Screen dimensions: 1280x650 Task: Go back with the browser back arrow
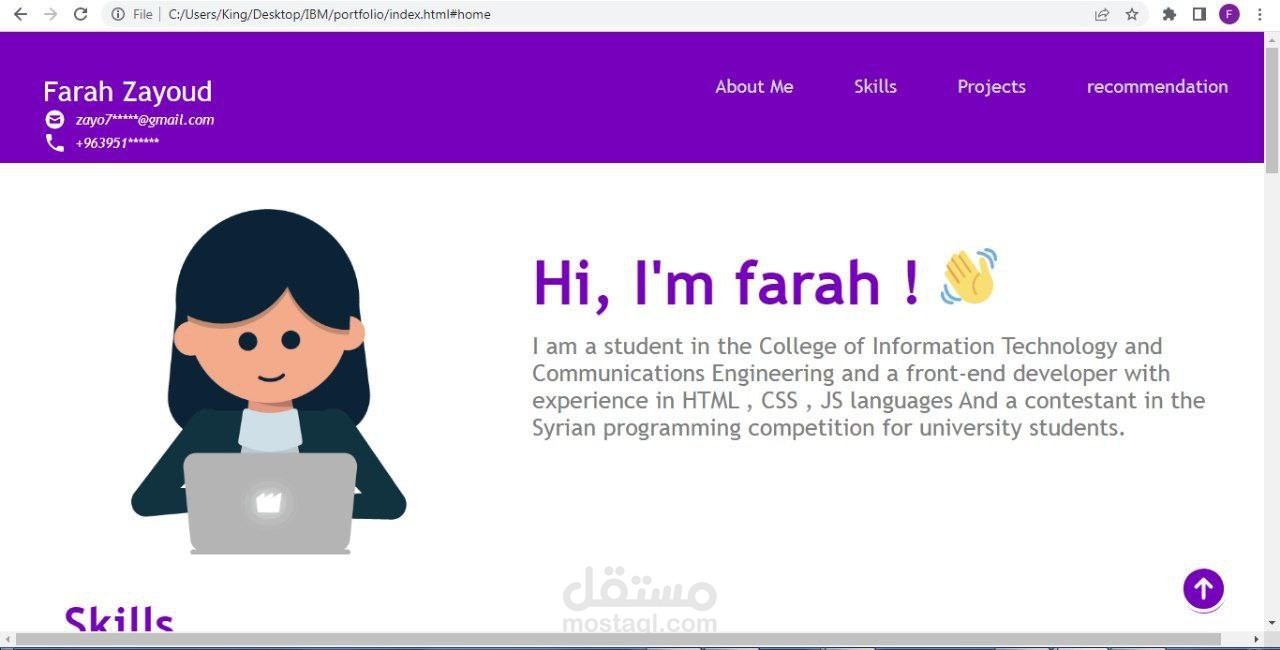[20, 14]
